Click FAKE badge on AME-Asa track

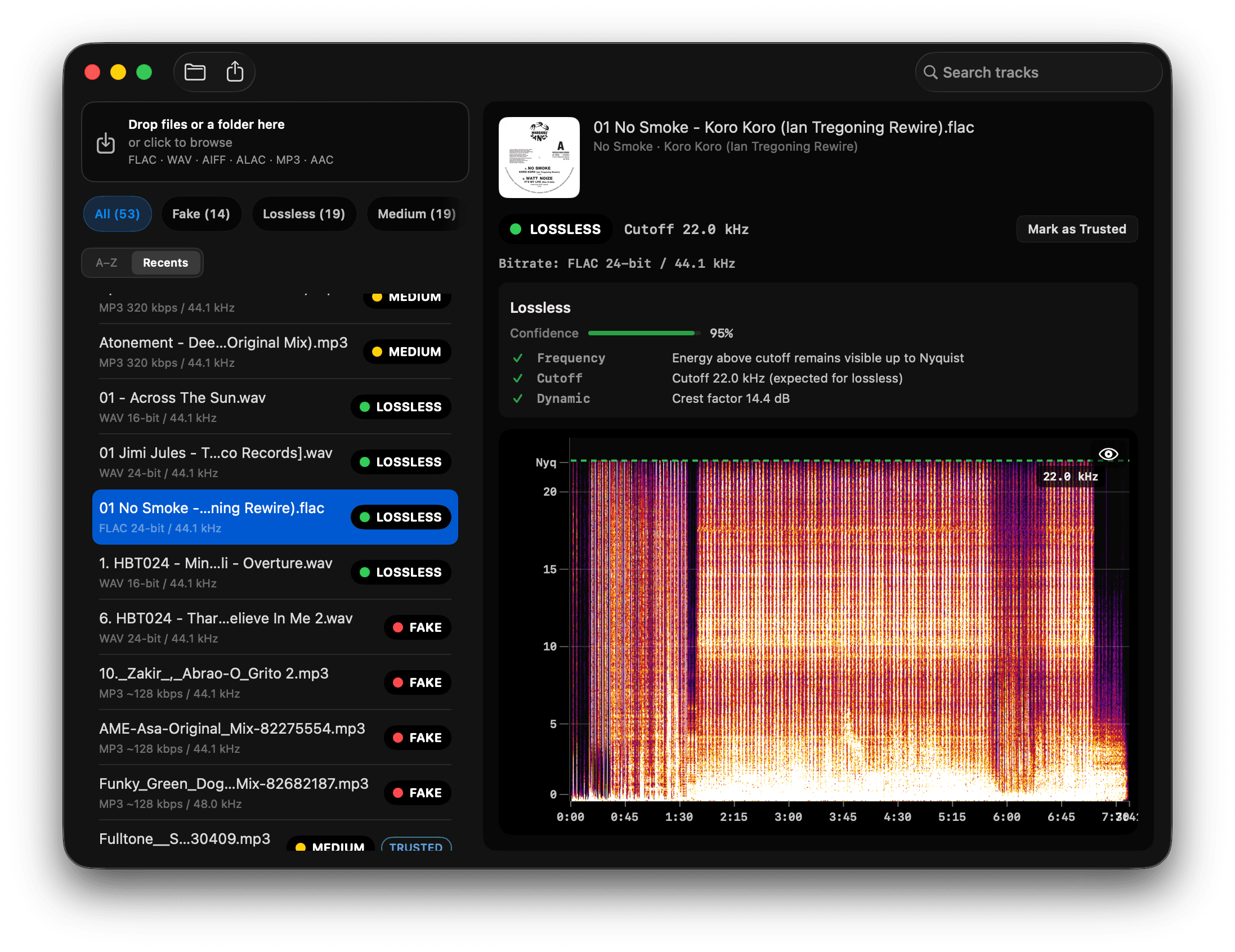point(417,738)
